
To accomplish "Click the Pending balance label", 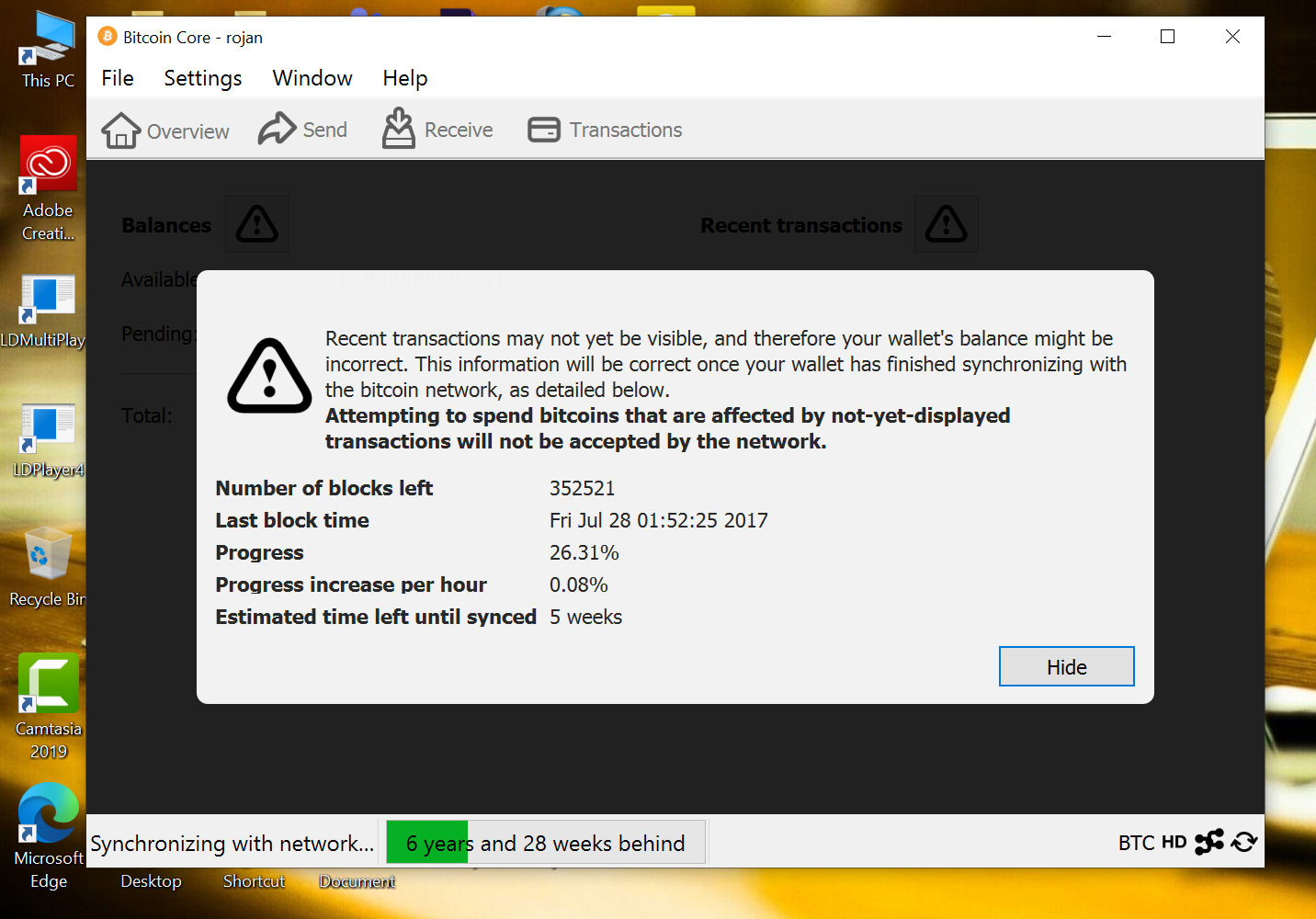I will pyautogui.click(x=158, y=334).
